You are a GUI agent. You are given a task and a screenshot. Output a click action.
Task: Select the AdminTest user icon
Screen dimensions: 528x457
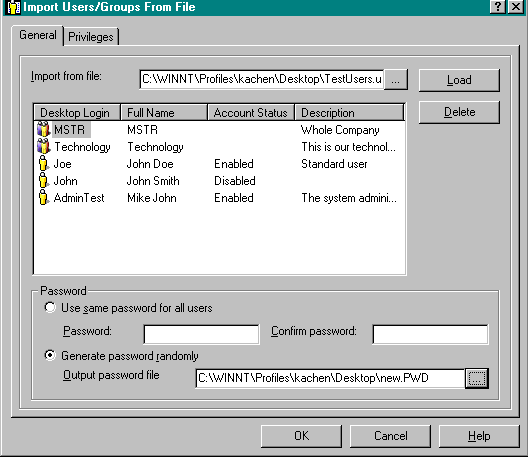coord(43,198)
